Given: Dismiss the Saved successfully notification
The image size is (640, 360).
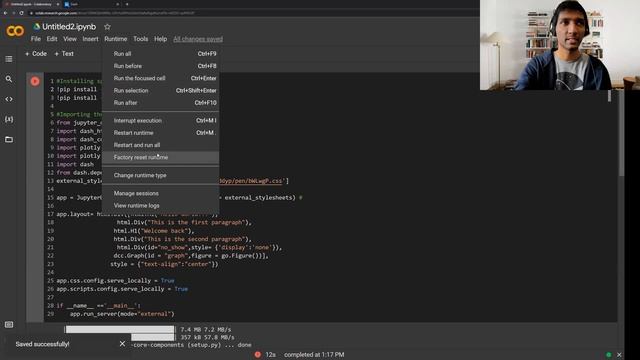Looking at the screenshot, I should pos(122,344).
